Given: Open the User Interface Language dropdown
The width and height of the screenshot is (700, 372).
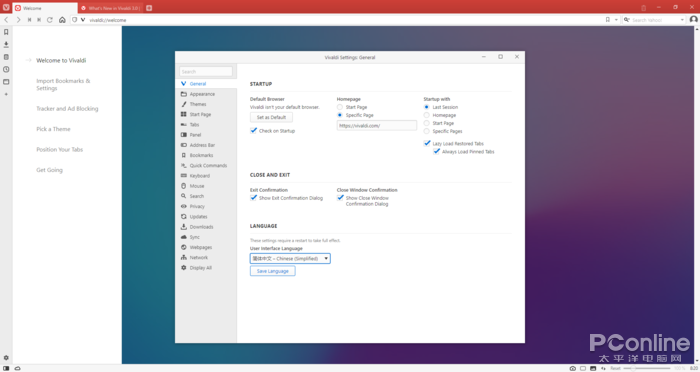Looking at the screenshot, I should coord(290,259).
